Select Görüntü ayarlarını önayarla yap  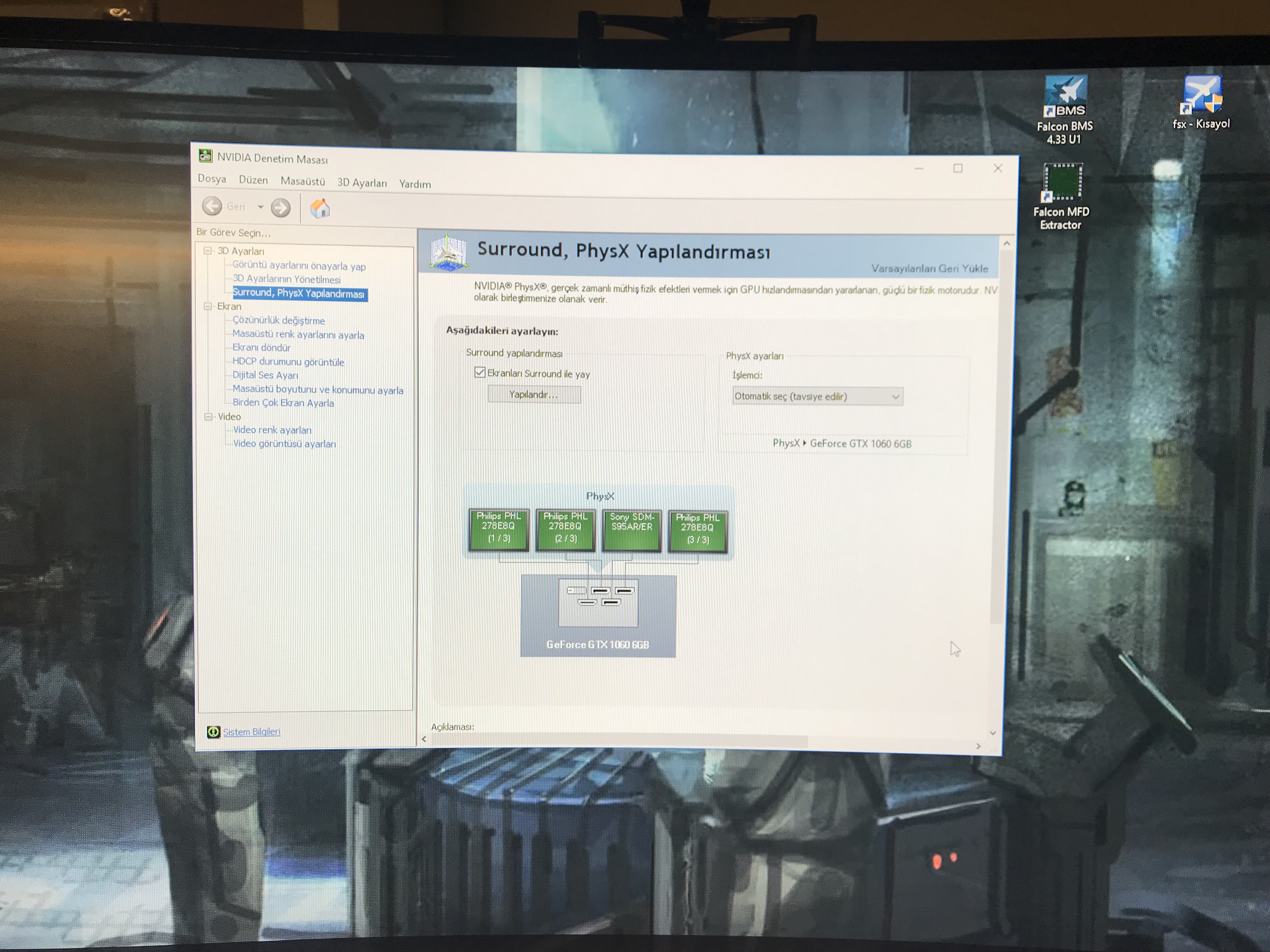coord(299,266)
